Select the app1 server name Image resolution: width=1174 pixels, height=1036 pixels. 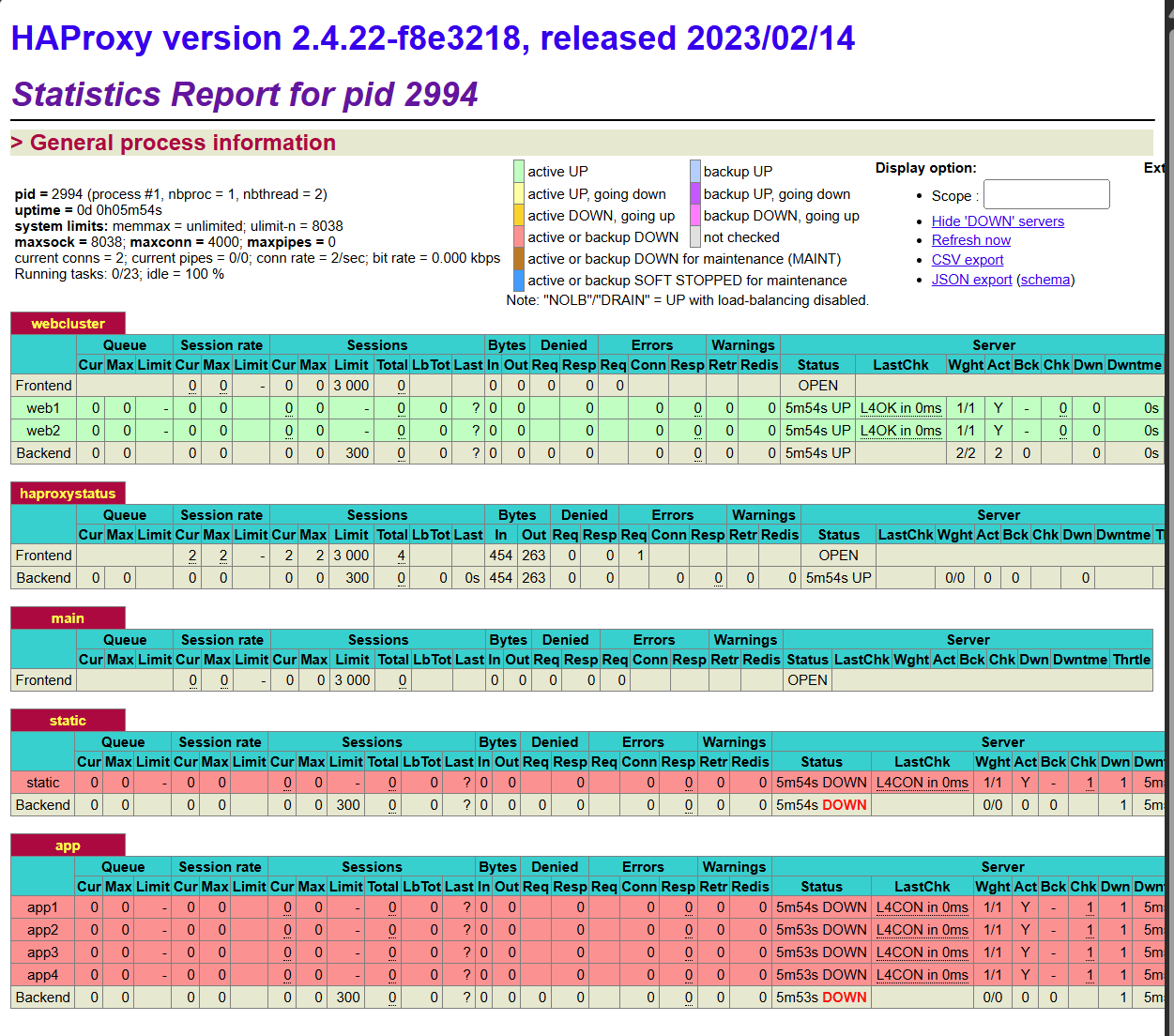(x=43, y=907)
